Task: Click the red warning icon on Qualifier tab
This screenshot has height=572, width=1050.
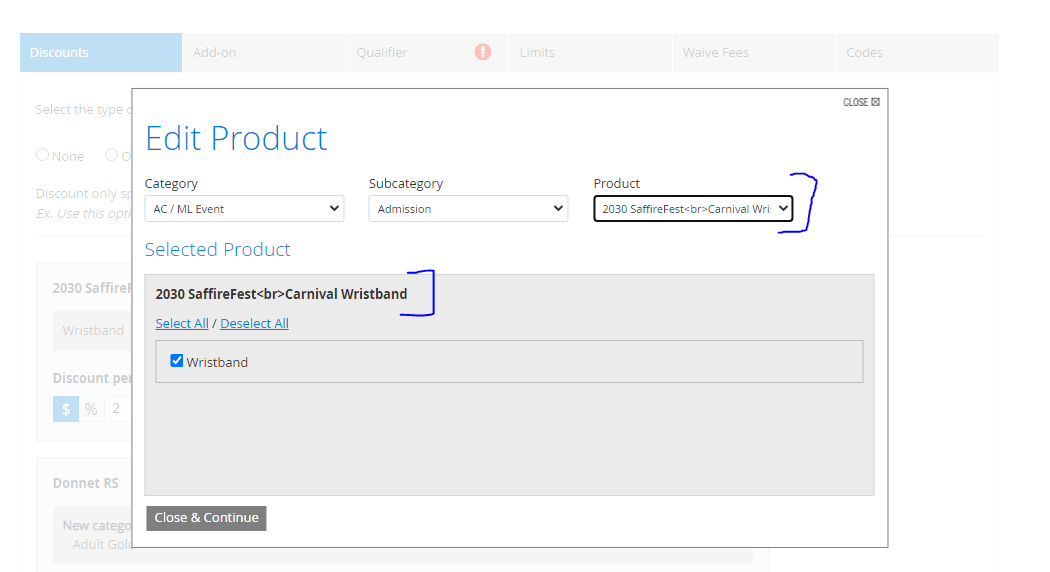Action: pyautogui.click(x=483, y=52)
